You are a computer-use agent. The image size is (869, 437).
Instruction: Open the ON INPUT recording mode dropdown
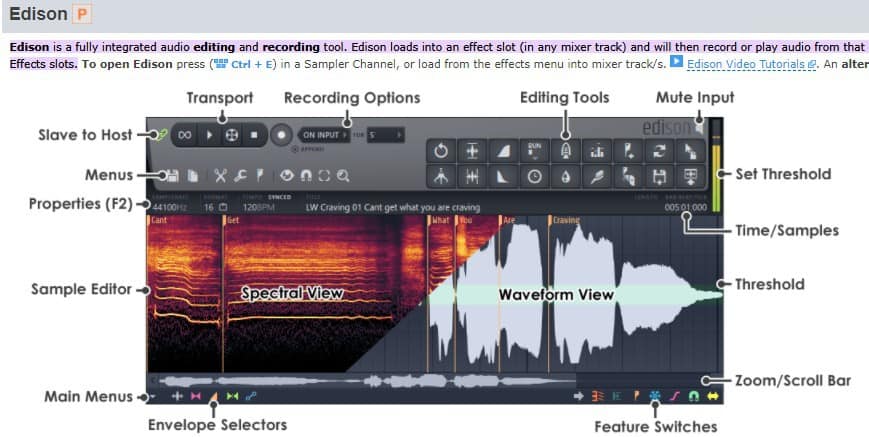[x=324, y=135]
